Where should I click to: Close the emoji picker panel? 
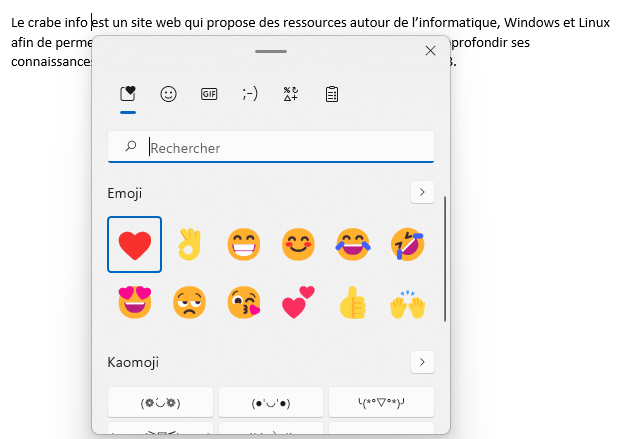pyautogui.click(x=431, y=51)
